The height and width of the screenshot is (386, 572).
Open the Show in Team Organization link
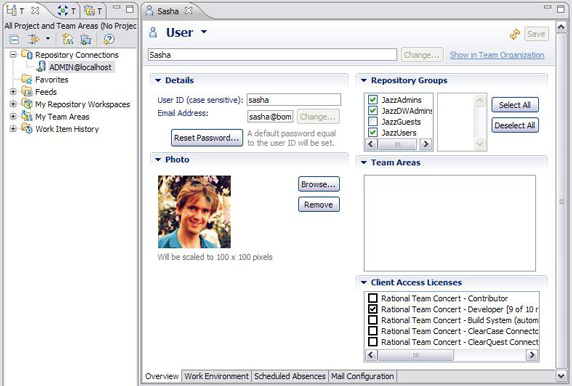(497, 55)
